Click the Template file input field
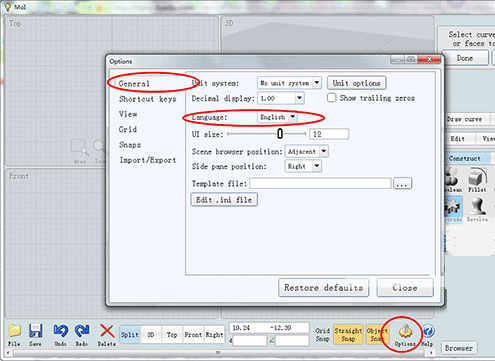The width and height of the screenshot is (495, 361). pyautogui.click(x=321, y=183)
